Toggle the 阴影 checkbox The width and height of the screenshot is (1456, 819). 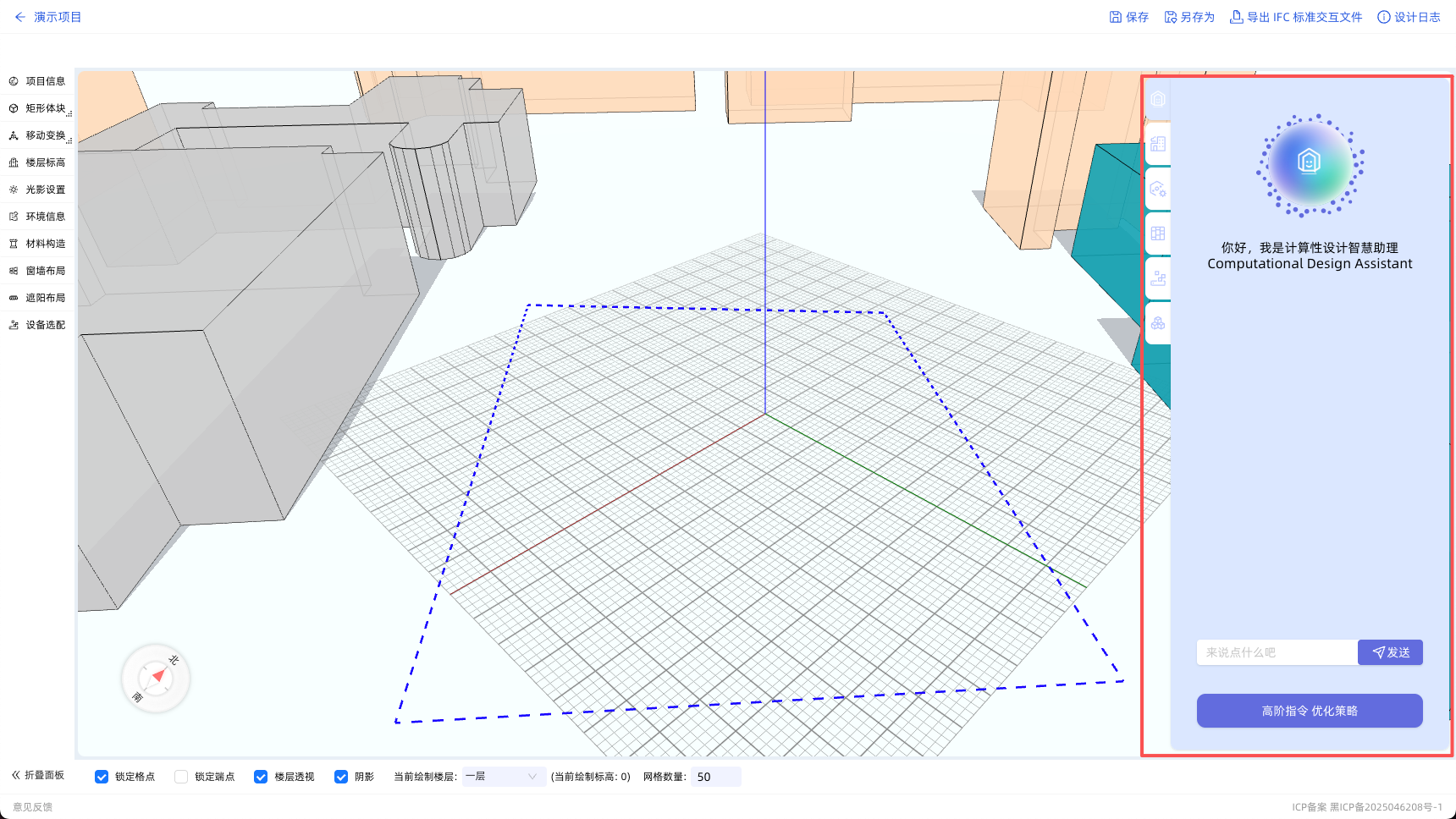click(341, 777)
